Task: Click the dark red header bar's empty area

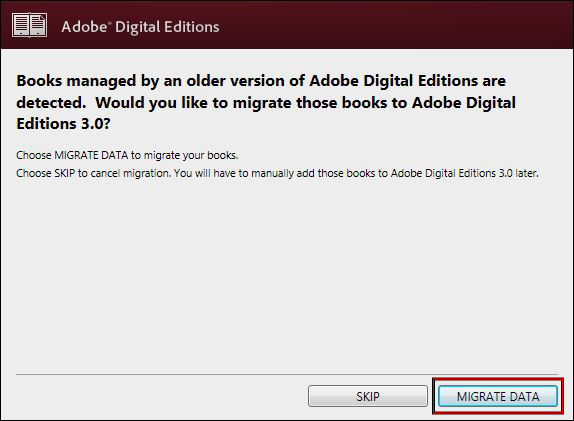Action: tap(395, 25)
